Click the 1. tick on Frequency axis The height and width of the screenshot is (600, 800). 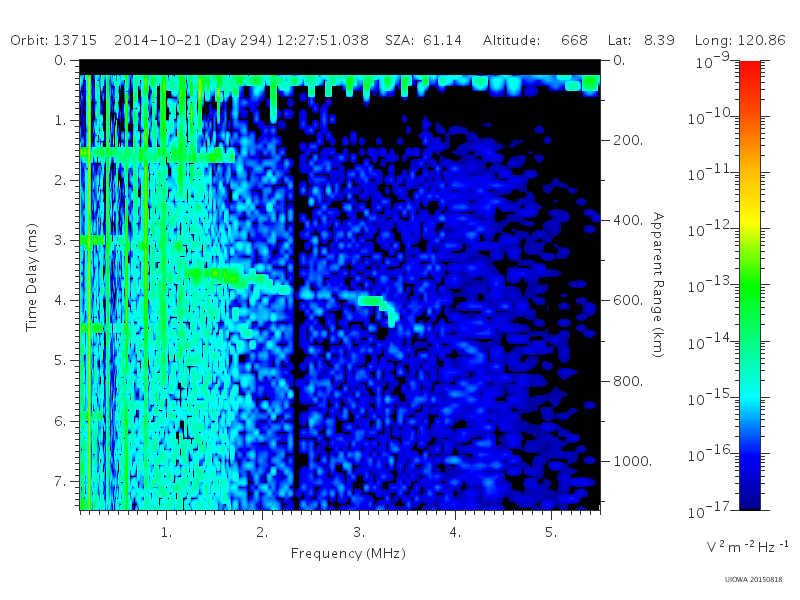tap(166, 533)
